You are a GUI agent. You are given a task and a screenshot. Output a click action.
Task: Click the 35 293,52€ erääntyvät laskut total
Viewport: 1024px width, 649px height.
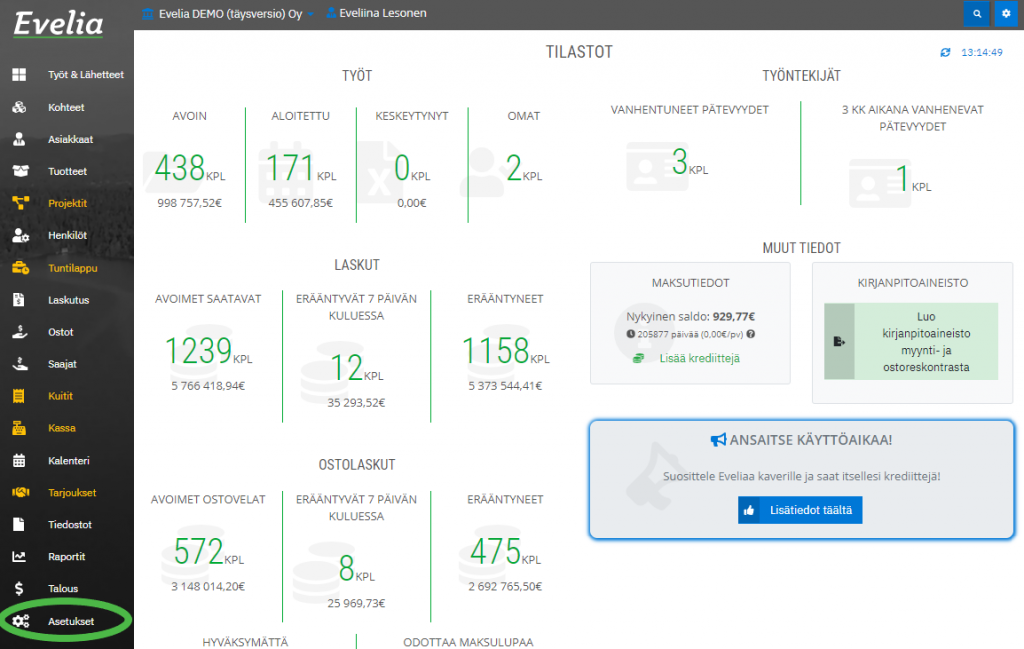pyautogui.click(x=356, y=403)
